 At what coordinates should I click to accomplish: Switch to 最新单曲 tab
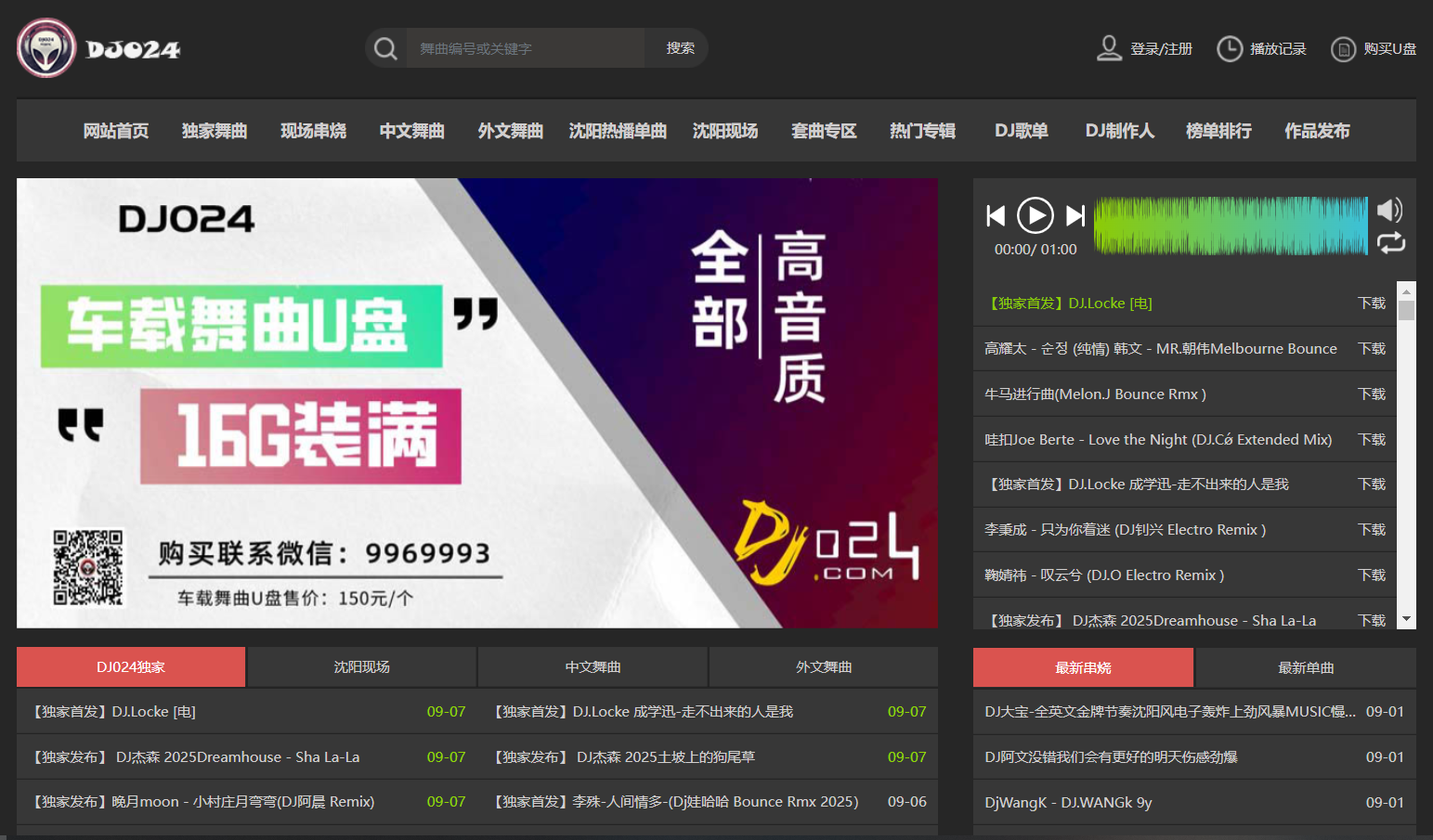coord(1306,667)
